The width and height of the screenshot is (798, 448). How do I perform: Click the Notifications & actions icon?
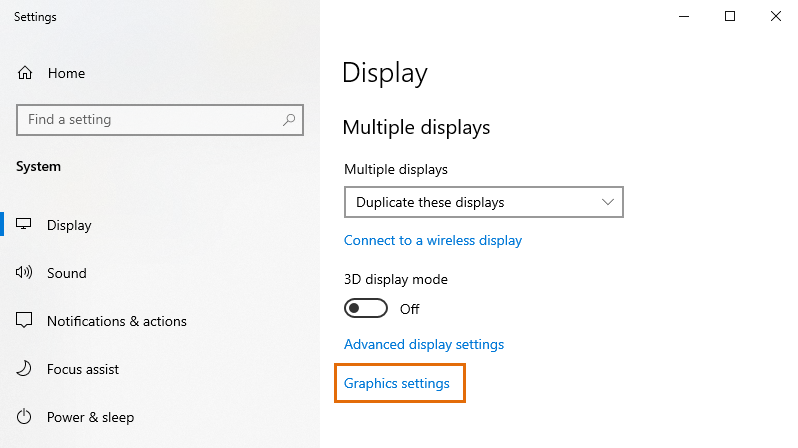[x=25, y=321]
